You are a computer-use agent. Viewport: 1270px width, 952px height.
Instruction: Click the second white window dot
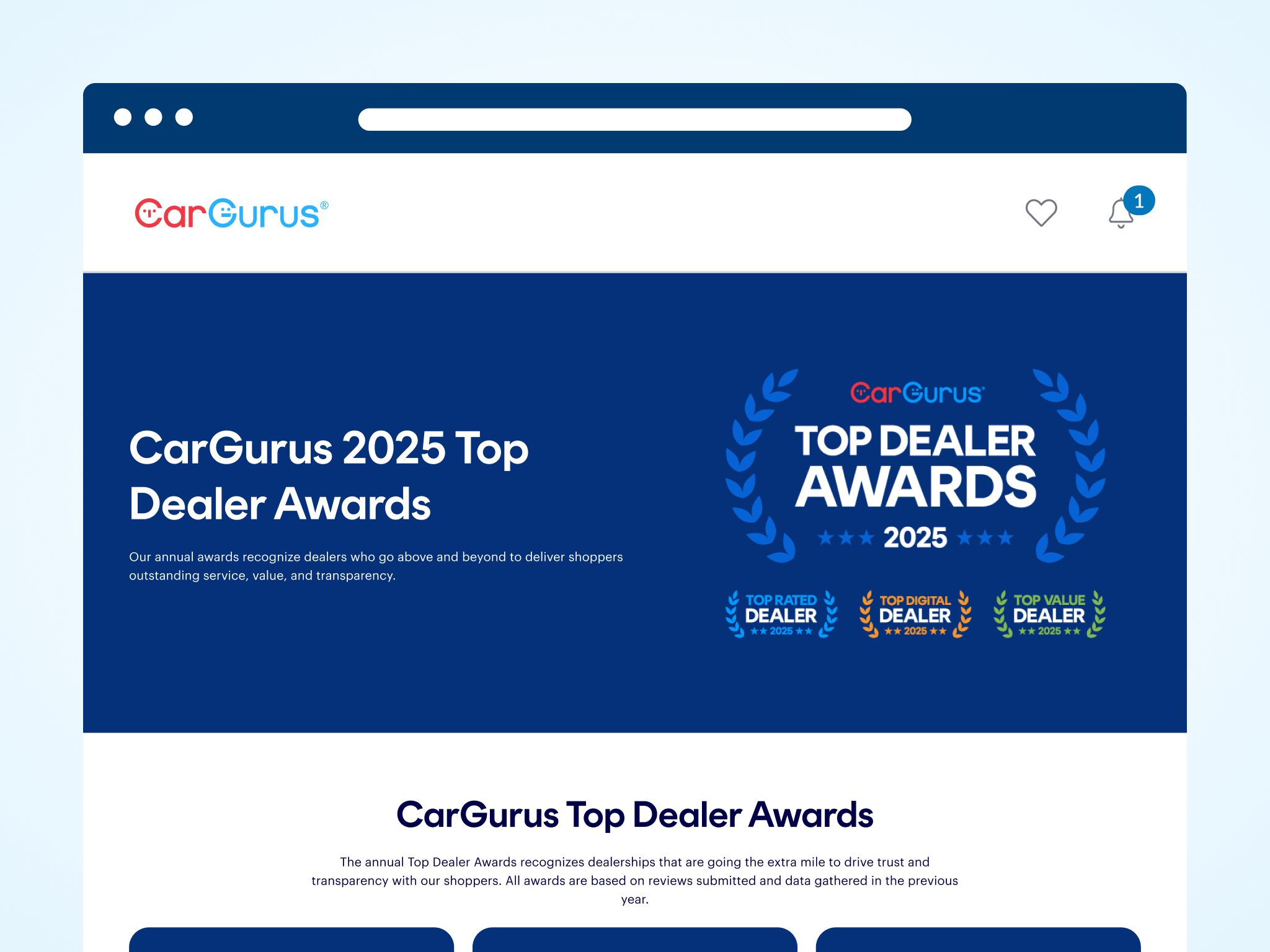pos(153,117)
